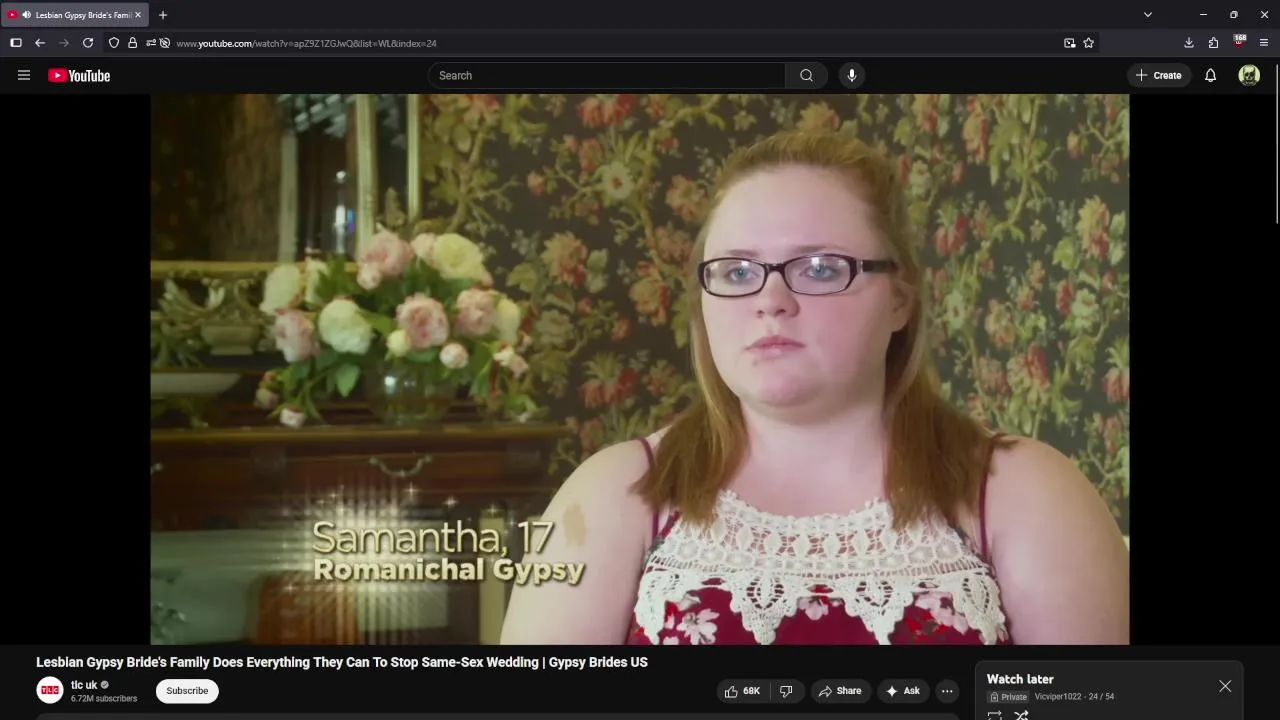1280x720 pixels.
Task: Click the Private playlist badge
Action: click(1008, 697)
